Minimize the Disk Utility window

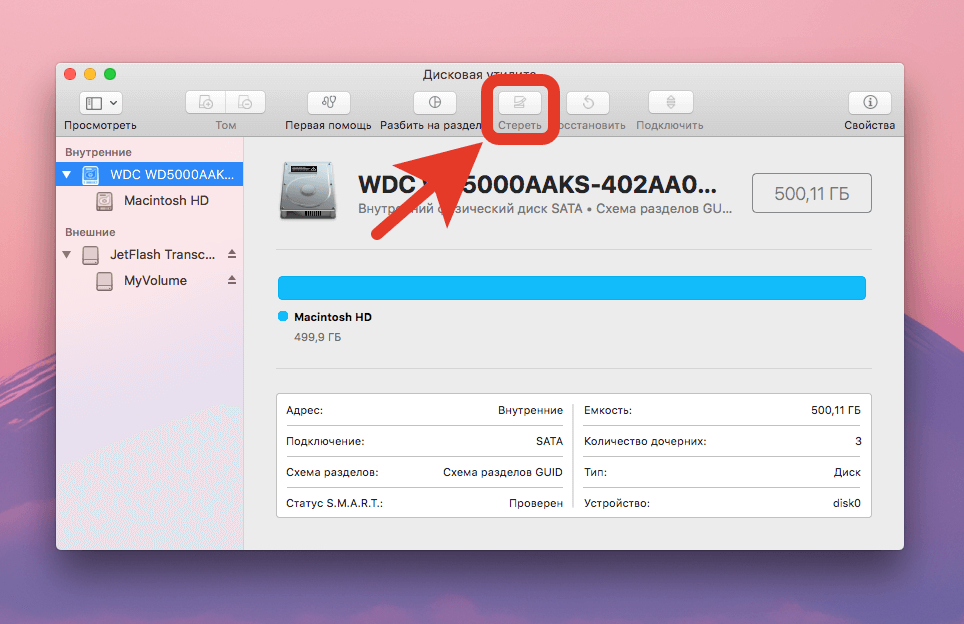click(90, 74)
